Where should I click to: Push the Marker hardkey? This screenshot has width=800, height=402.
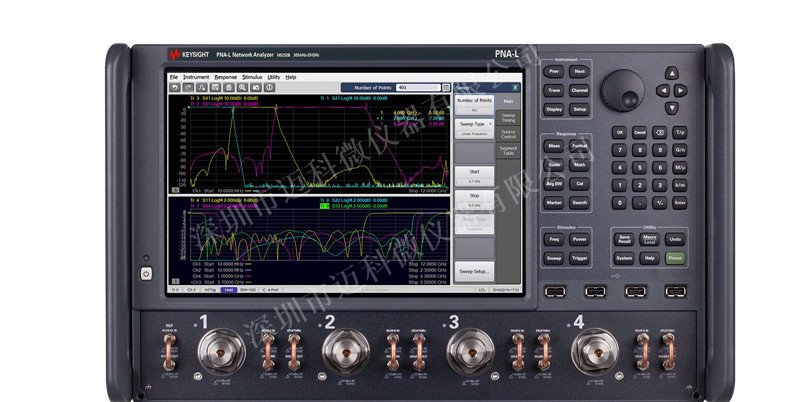pos(554,203)
